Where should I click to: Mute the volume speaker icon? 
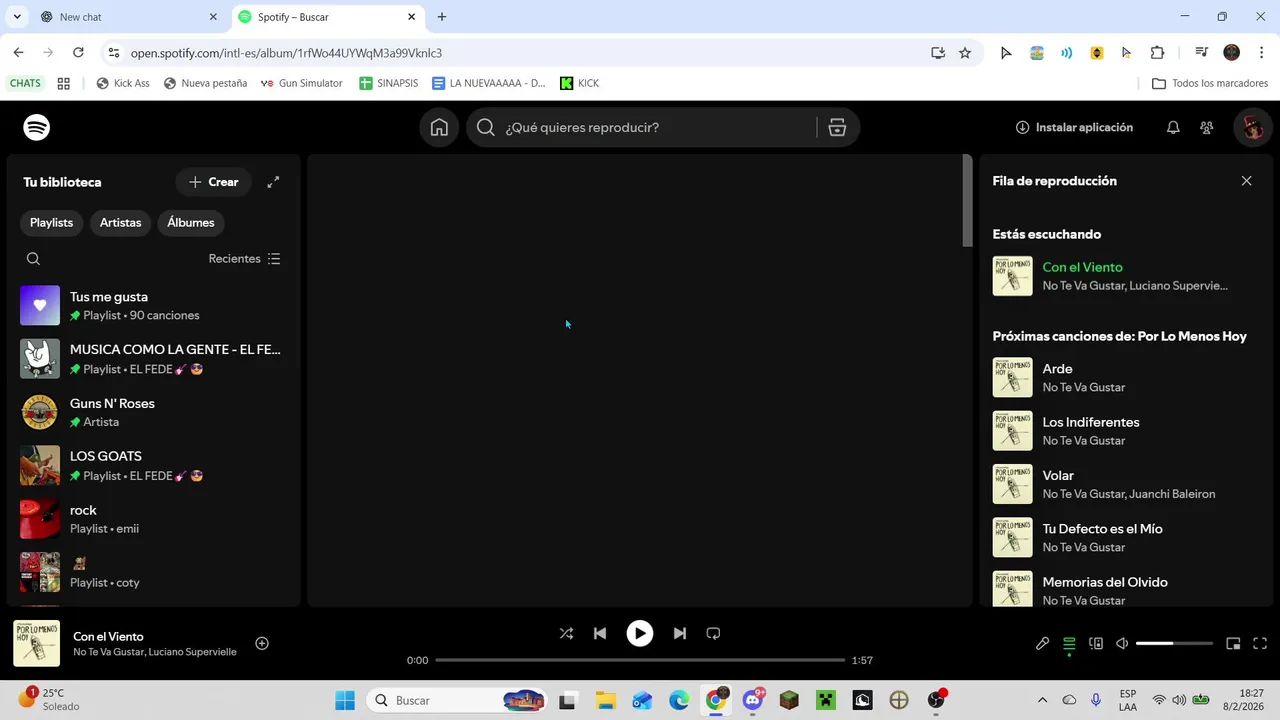1122,643
